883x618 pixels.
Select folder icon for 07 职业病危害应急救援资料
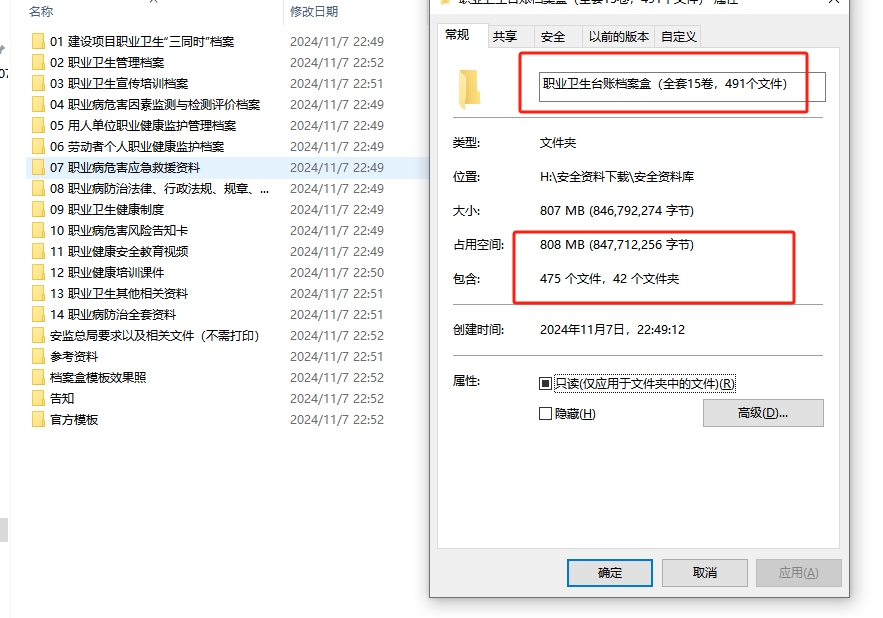click(x=38, y=167)
